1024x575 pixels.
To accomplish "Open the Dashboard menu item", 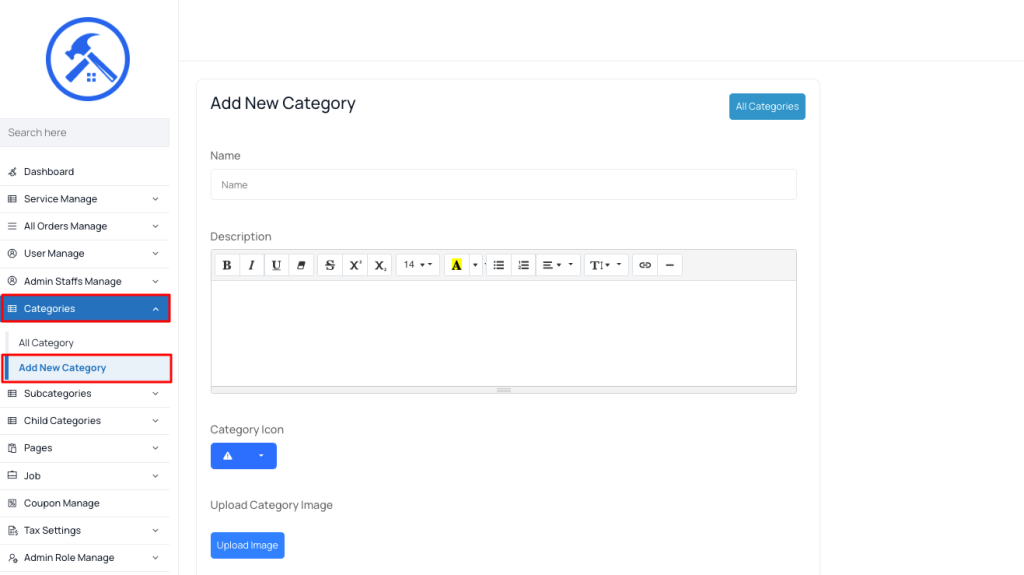I will (85, 172).
